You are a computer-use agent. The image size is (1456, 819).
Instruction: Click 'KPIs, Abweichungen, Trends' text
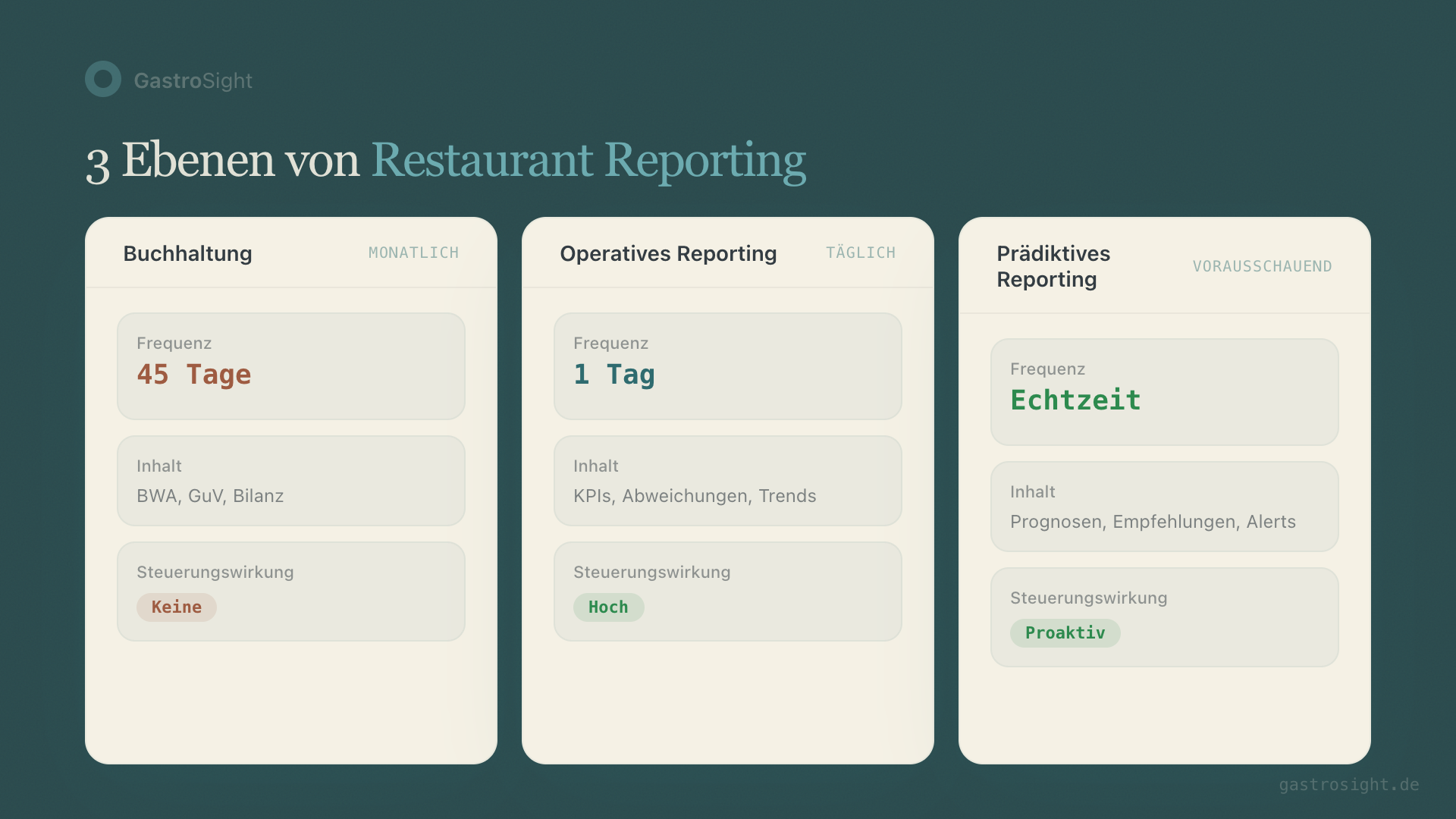click(695, 496)
